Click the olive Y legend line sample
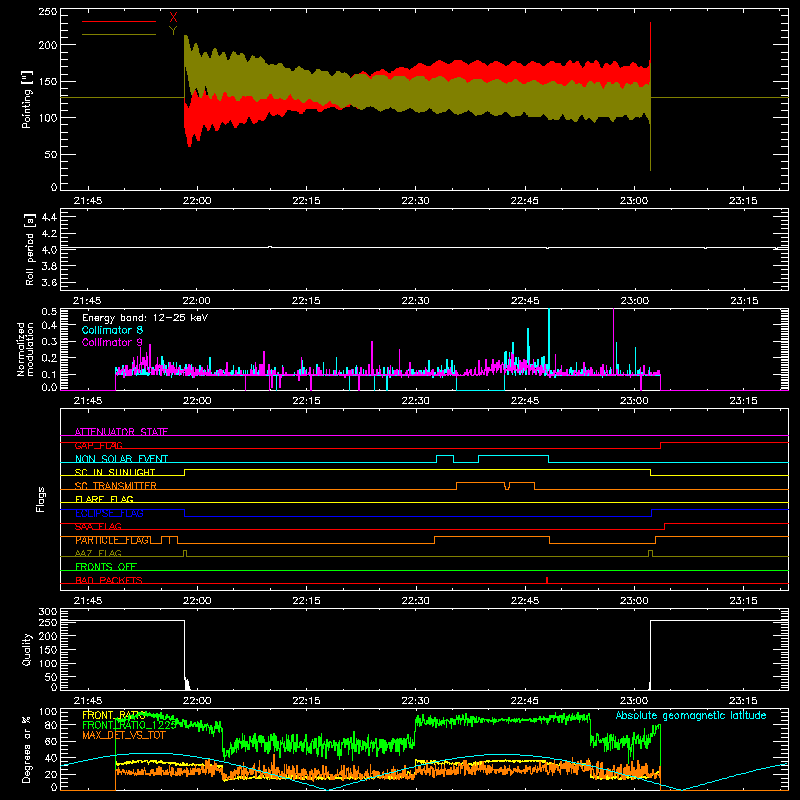This screenshot has width=800, height=800. [119, 35]
